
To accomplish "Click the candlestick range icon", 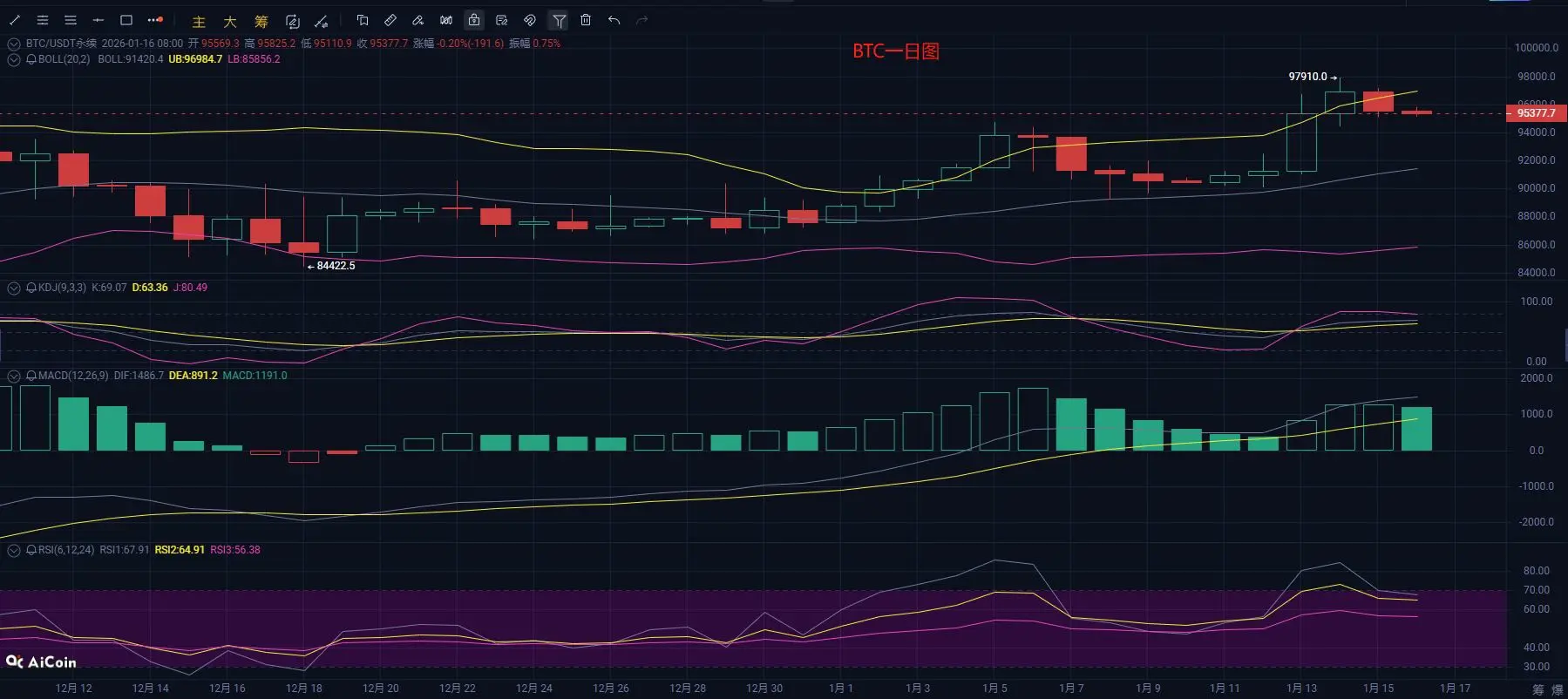I will coord(446,20).
